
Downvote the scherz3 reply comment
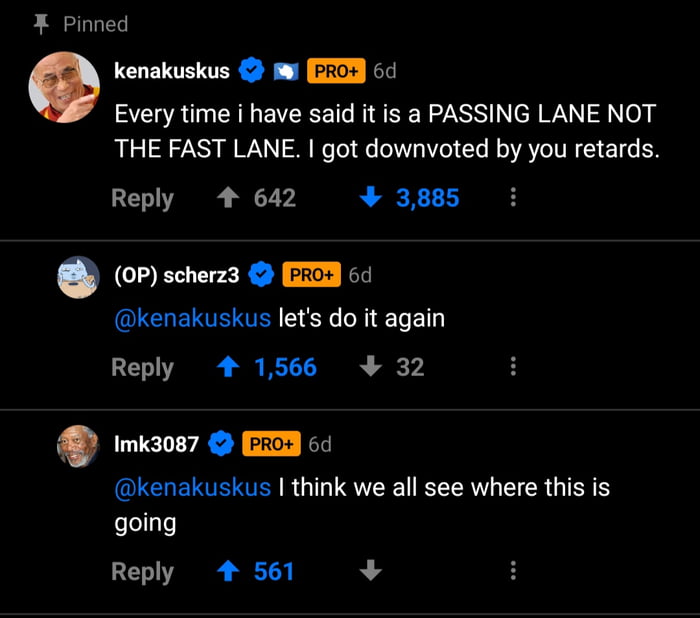(x=370, y=367)
